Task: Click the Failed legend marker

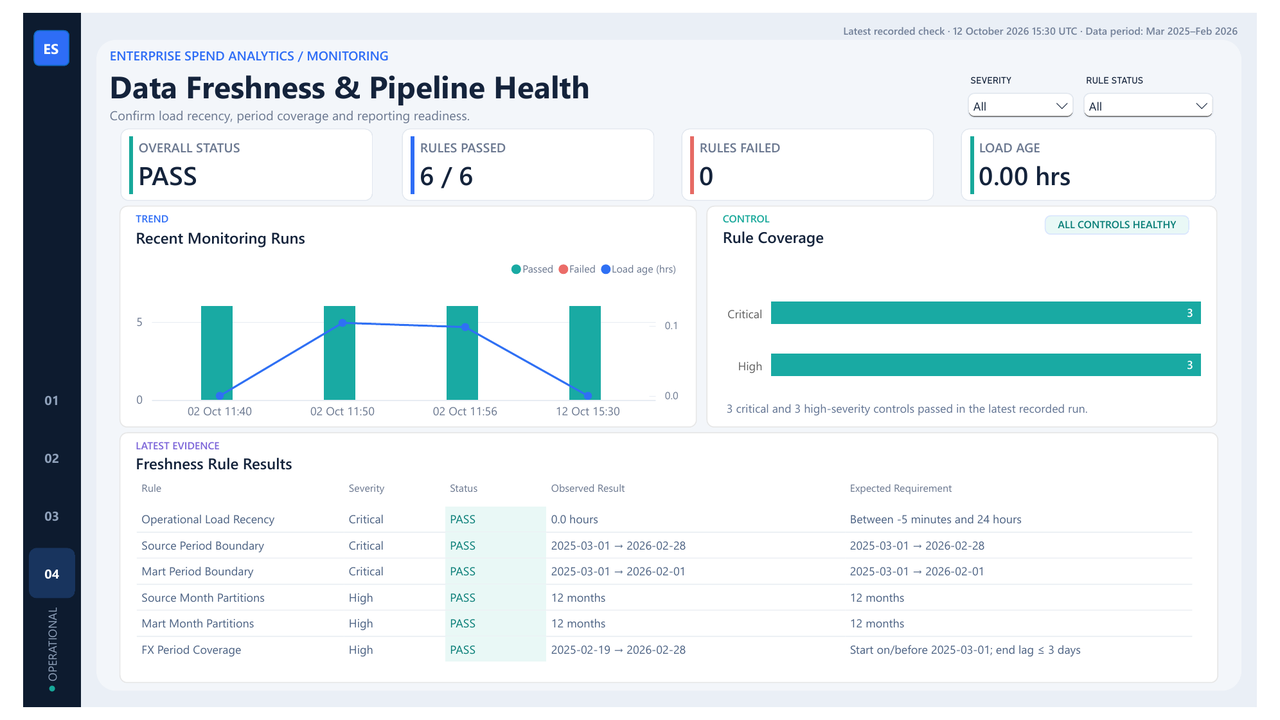Action: pos(563,269)
